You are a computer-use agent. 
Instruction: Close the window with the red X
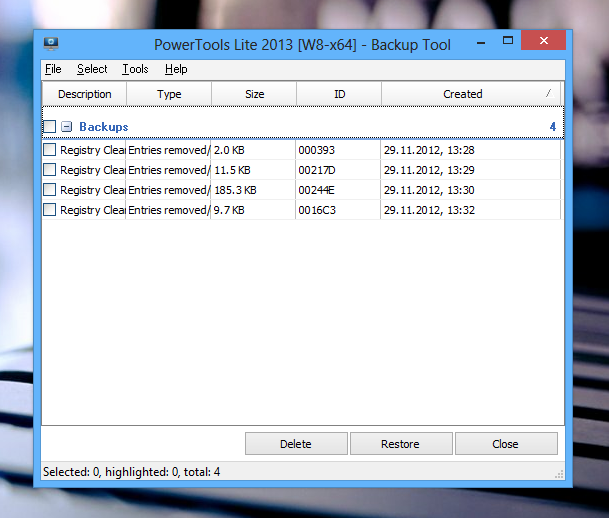coord(543,40)
